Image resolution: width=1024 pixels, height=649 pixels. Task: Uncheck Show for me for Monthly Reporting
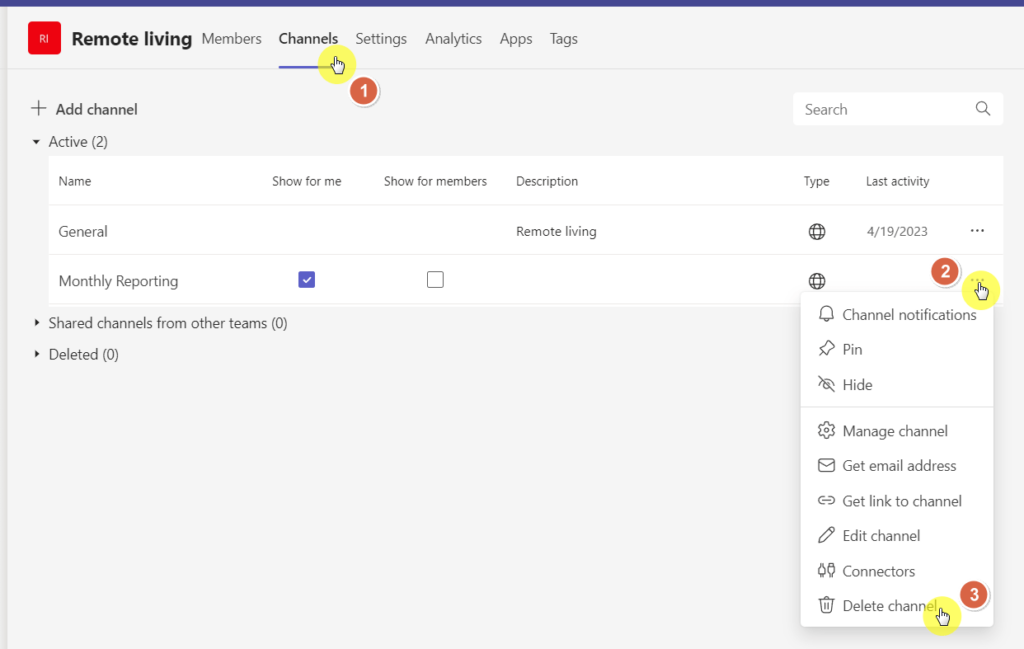(x=306, y=279)
